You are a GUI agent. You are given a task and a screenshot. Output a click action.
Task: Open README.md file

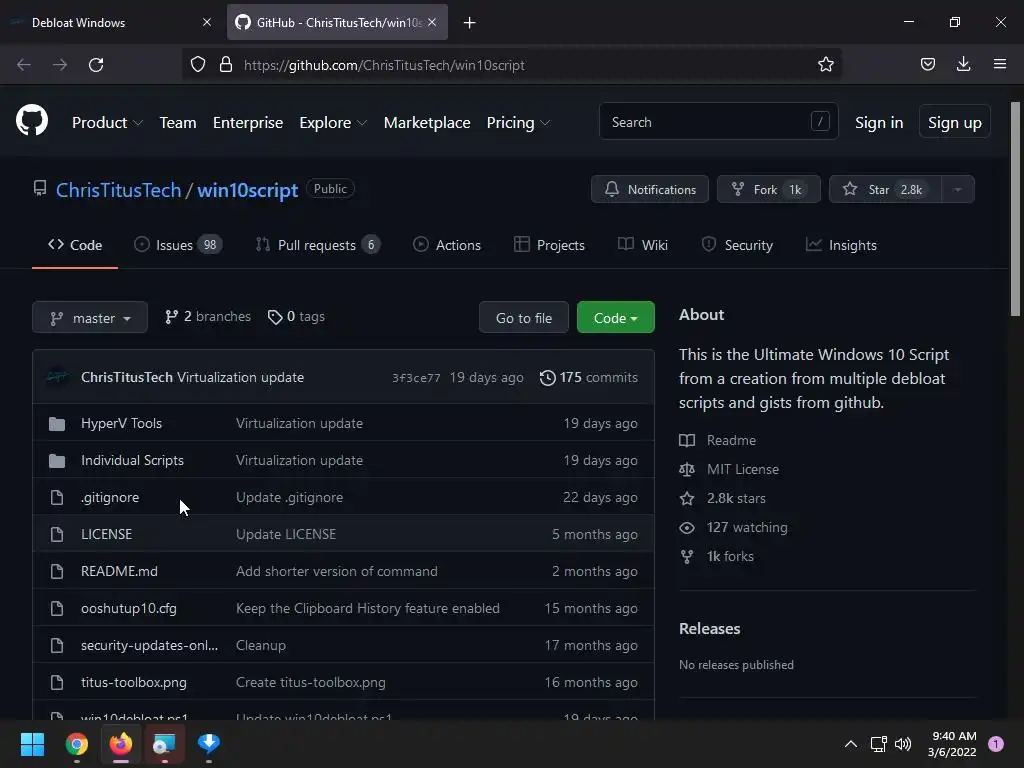coord(119,571)
